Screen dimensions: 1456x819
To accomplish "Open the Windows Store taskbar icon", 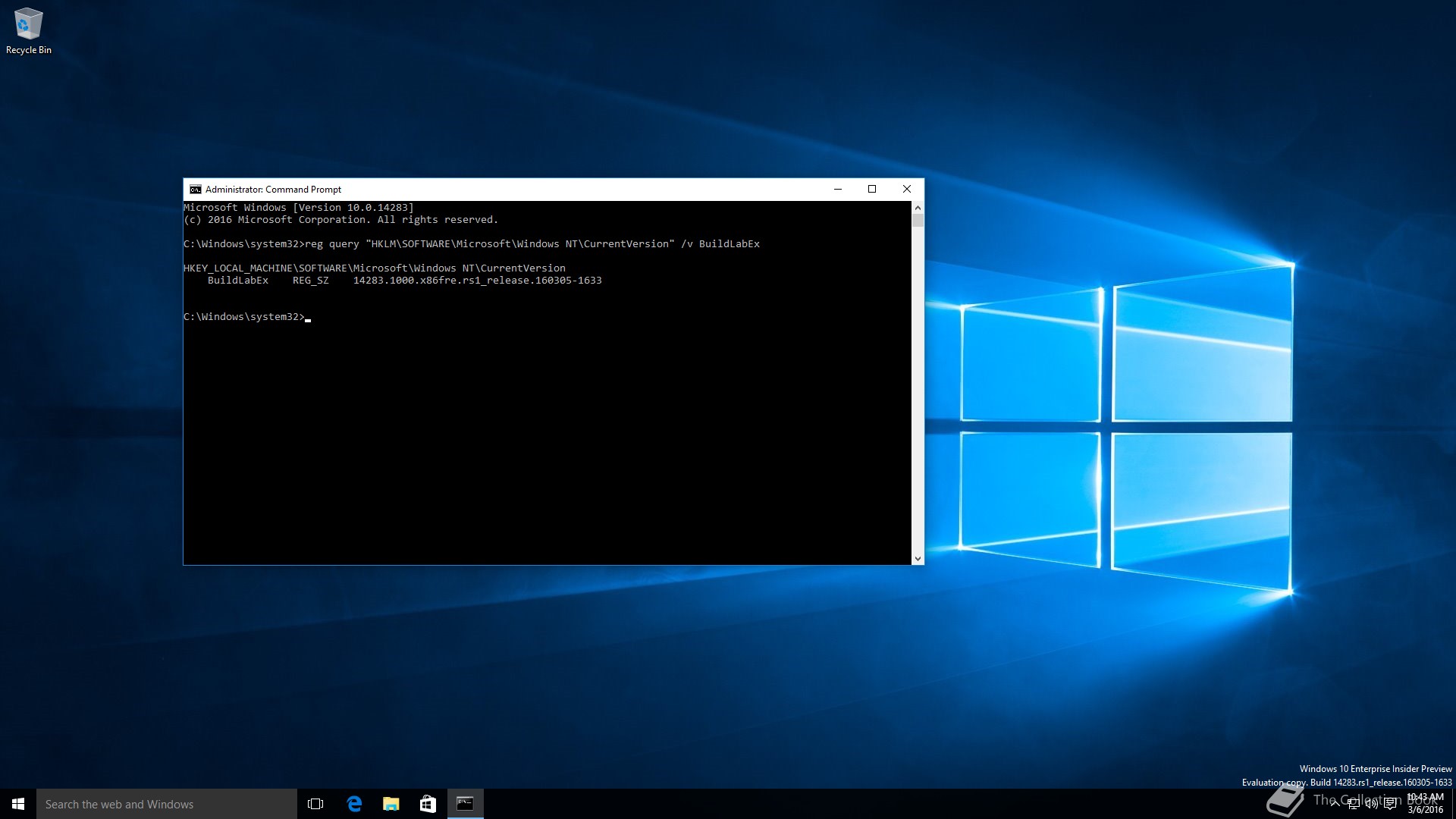I will [428, 804].
